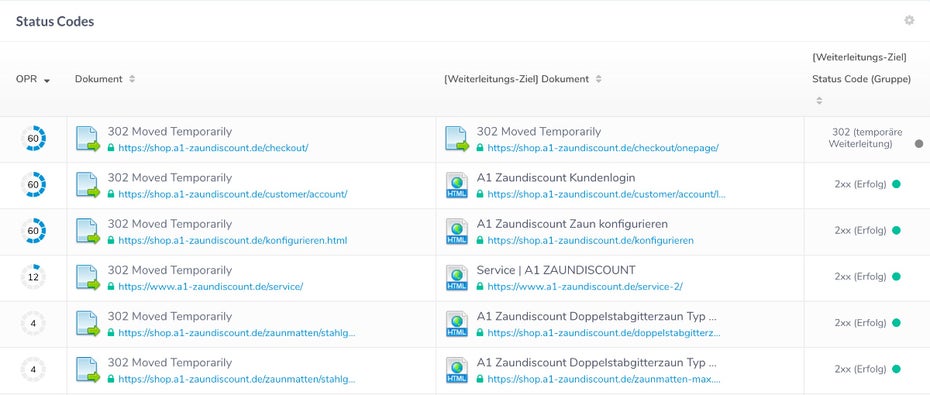Screen dimensions: 930x395
Task: Sort the Dokument column
Action: pos(132,79)
